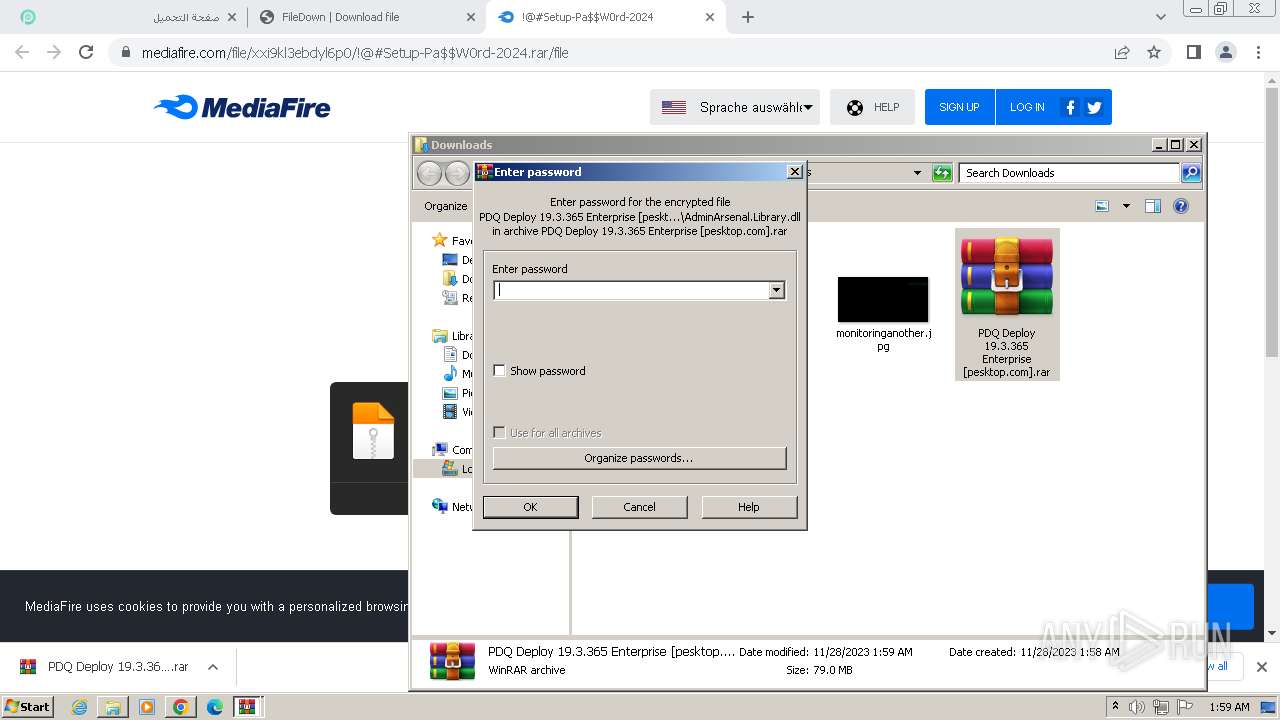The height and width of the screenshot is (720, 1280).
Task: Select the Setup-Pa$$W0rd-2024 browser tab
Action: click(605, 17)
